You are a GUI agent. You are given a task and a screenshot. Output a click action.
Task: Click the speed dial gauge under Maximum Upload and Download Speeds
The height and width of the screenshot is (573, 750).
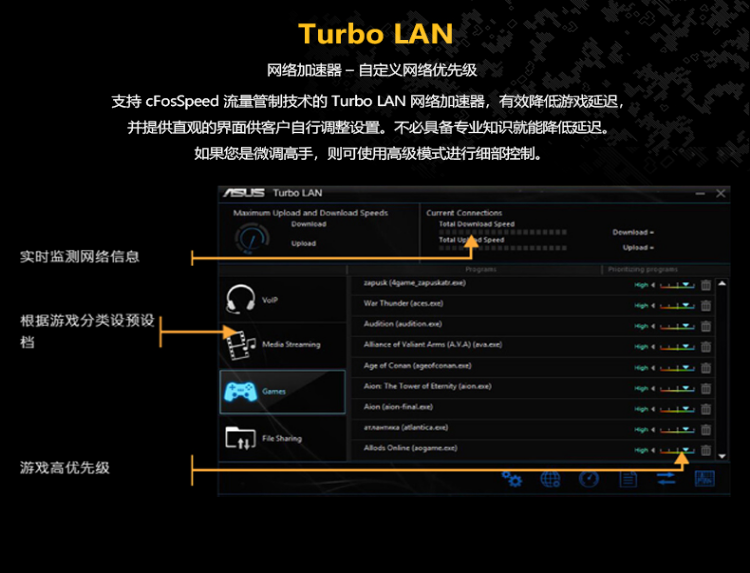252,238
